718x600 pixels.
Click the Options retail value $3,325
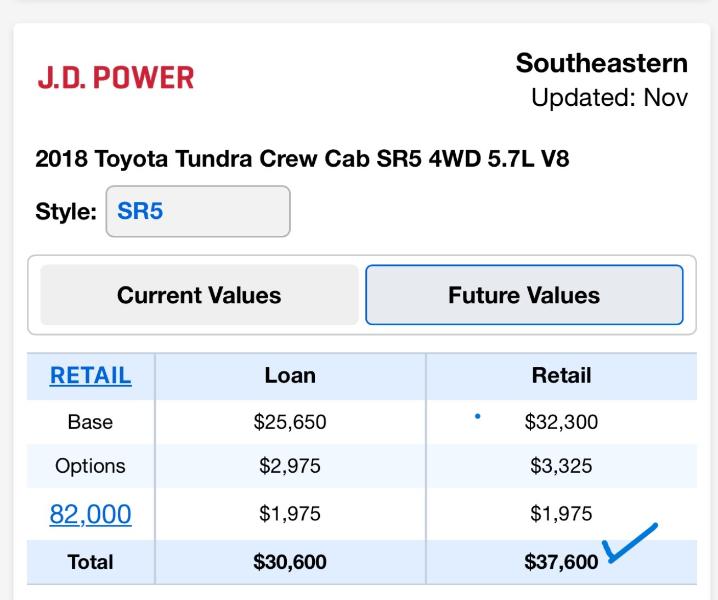click(561, 466)
